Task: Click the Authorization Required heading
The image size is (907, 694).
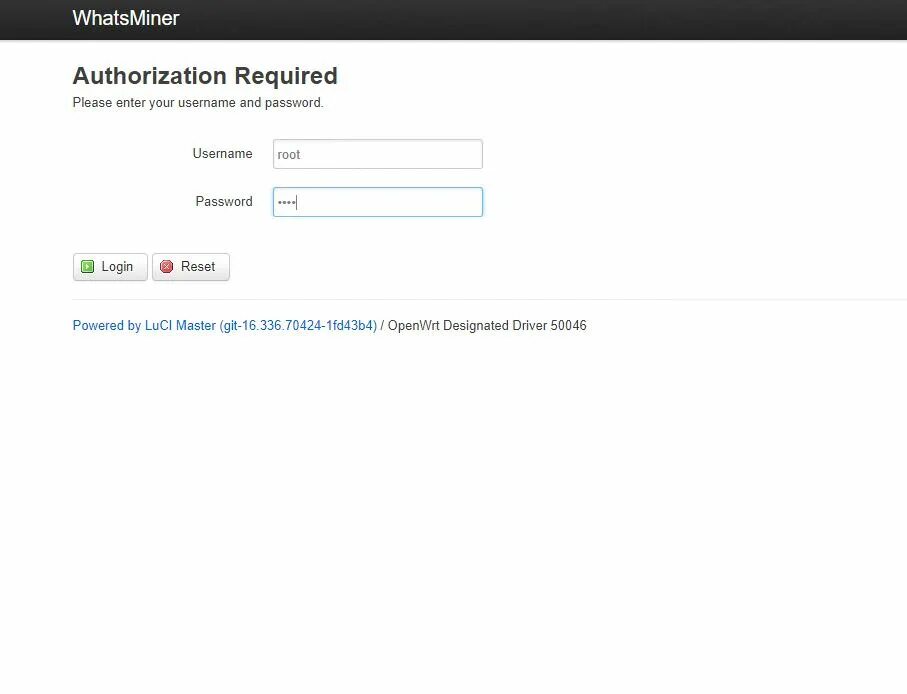Action: click(x=205, y=76)
